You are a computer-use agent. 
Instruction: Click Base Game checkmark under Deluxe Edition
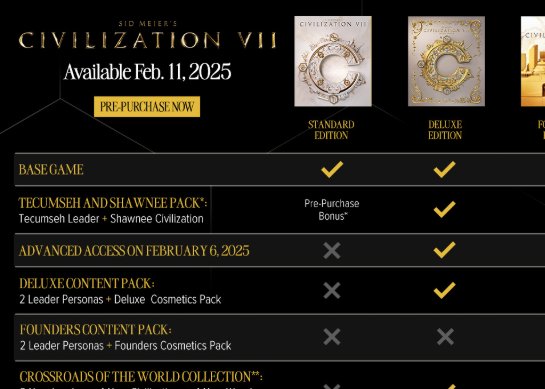click(x=445, y=169)
